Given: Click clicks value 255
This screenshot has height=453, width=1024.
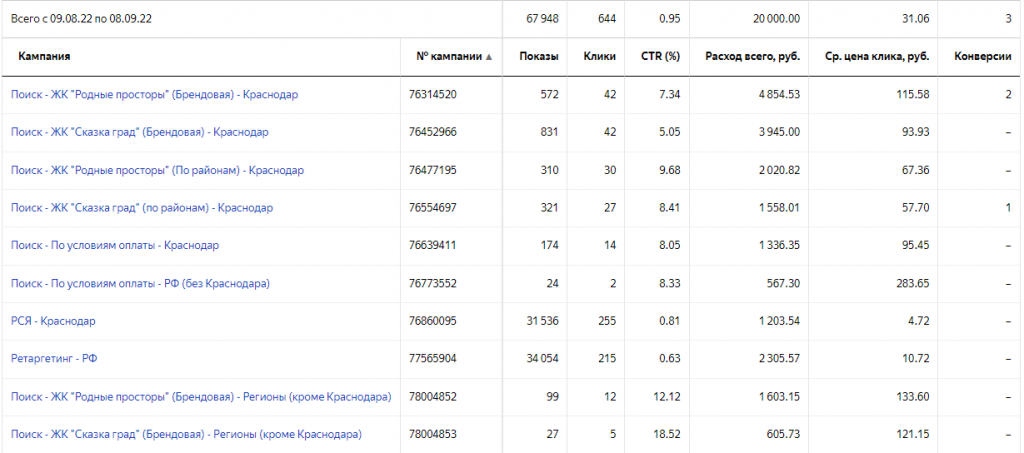Looking at the screenshot, I should coord(607,321).
